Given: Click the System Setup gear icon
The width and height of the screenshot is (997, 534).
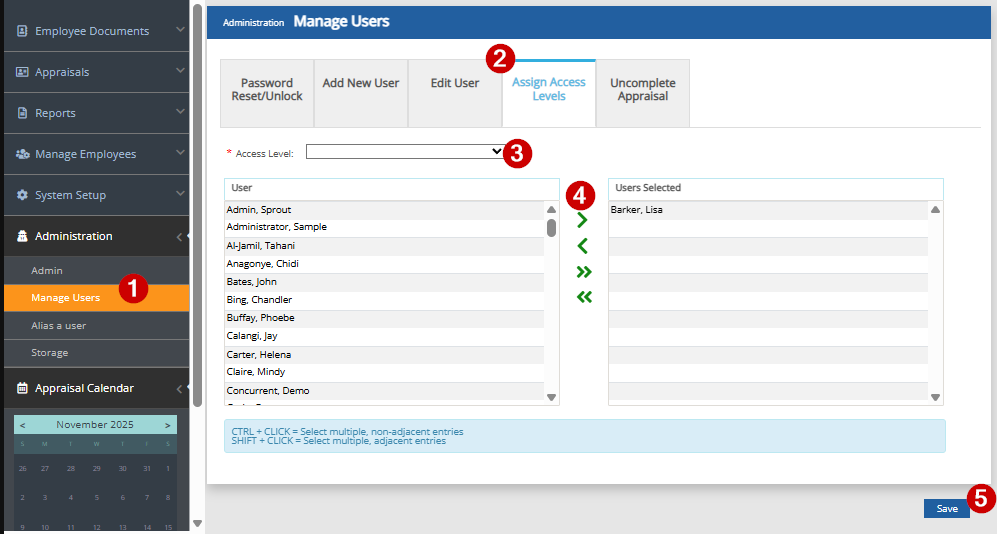Looking at the screenshot, I should click(x=22, y=195).
